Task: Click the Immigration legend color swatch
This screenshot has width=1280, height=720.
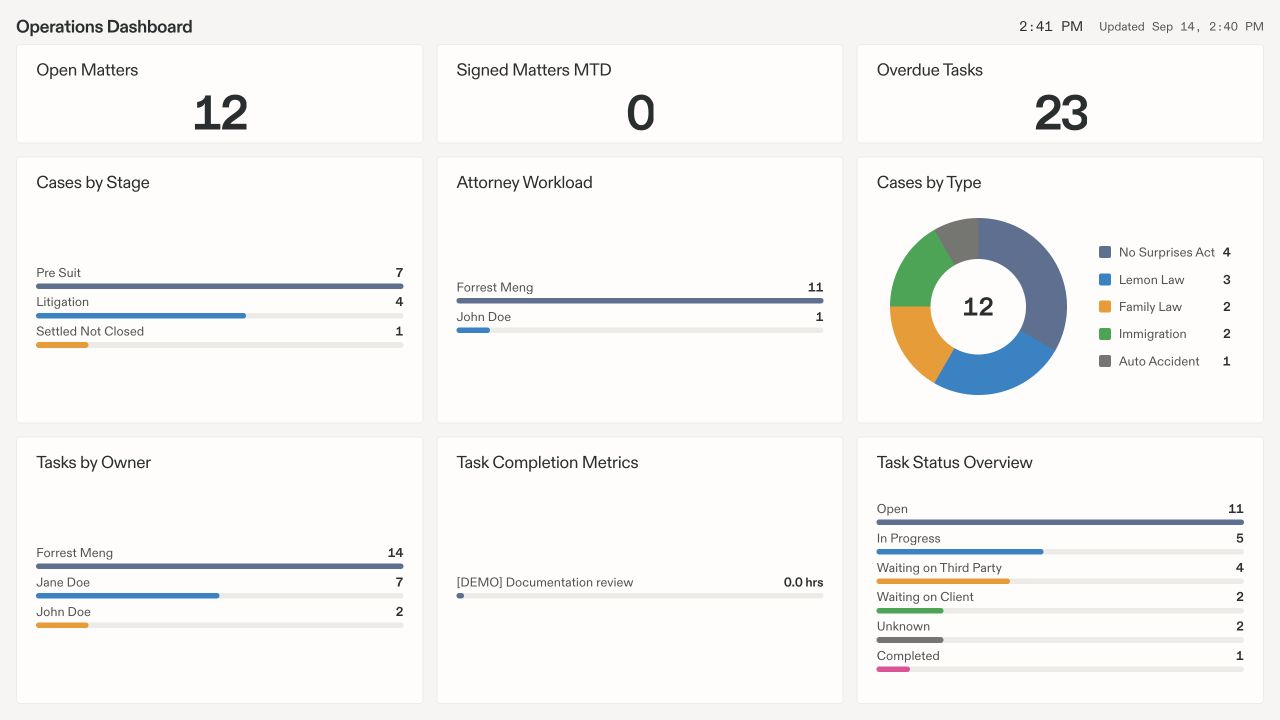Action: [x=1105, y=334]
